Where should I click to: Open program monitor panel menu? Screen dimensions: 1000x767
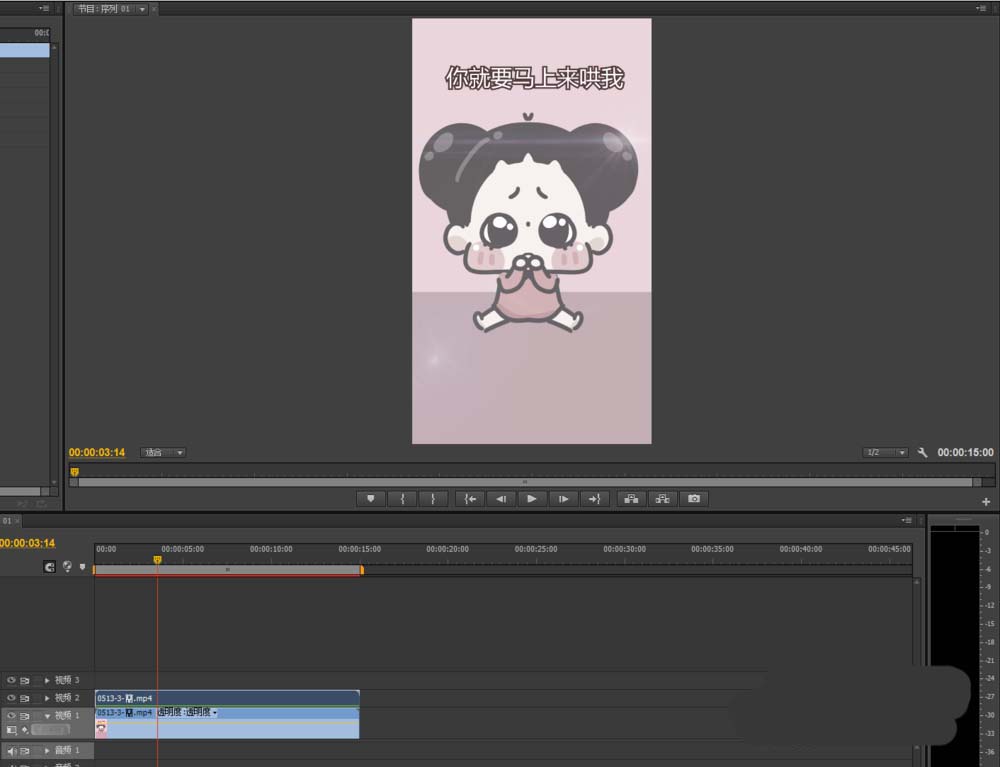(x=980, y=8)
